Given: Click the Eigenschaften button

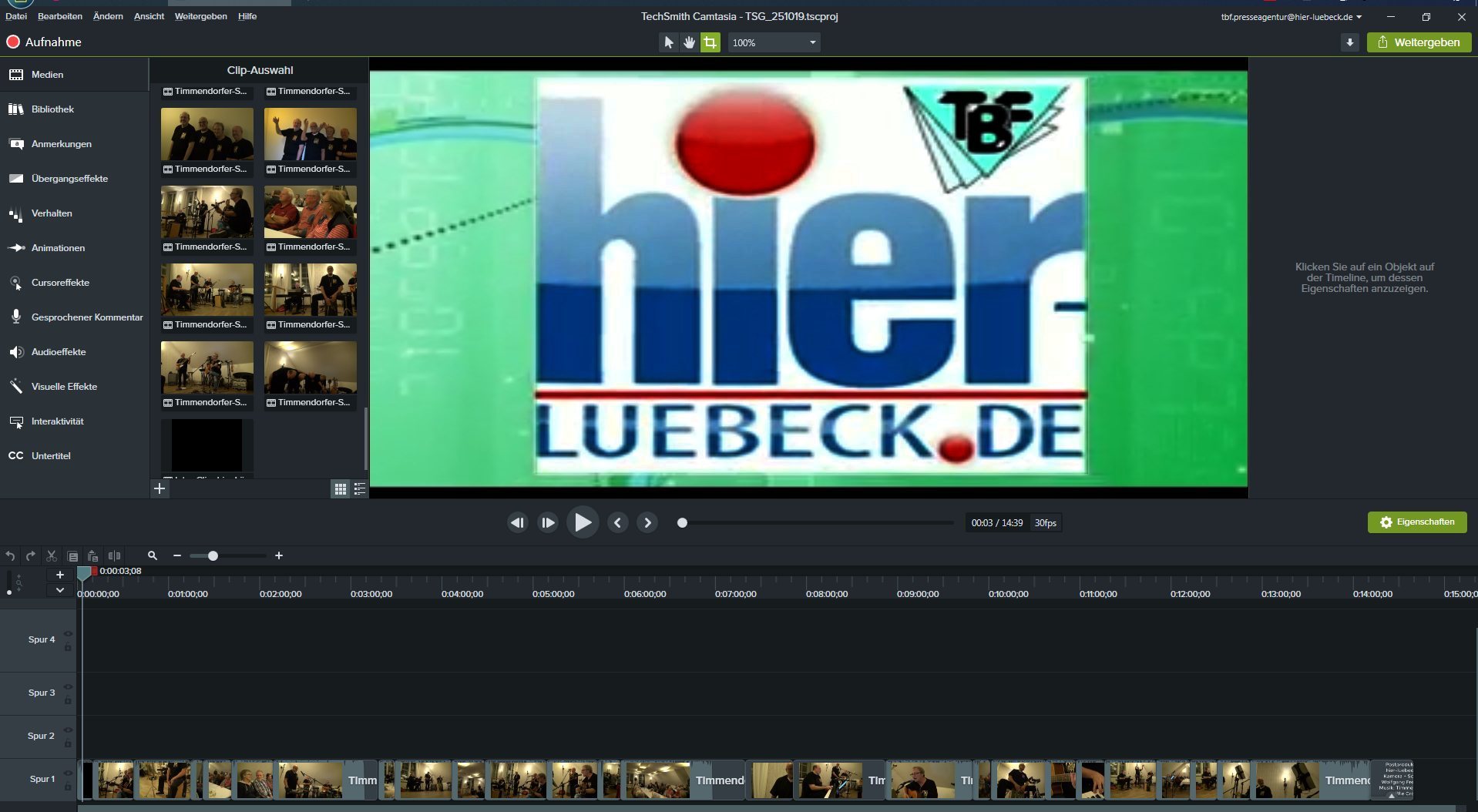Looking at the screenshot, I should (x=1416, y=522).
